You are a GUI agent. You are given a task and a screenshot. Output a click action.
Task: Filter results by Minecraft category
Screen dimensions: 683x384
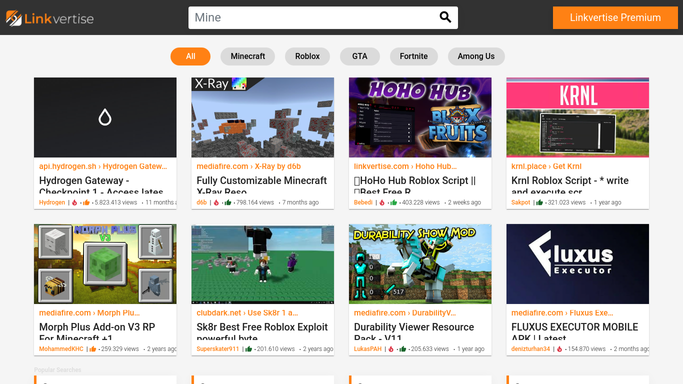point(247,56)
